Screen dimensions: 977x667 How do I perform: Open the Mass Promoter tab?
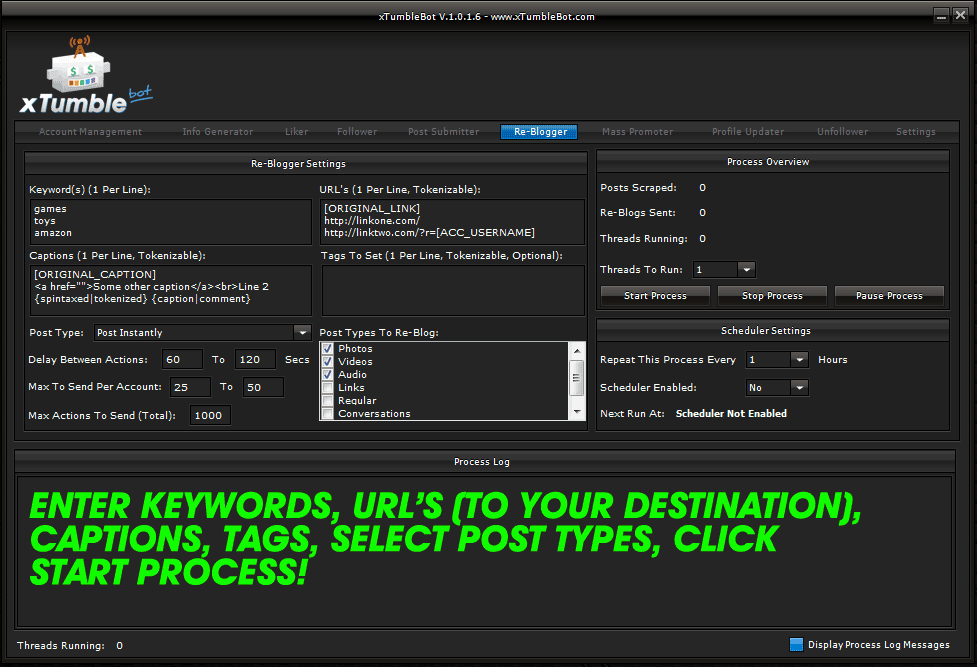pyautogui.click(x=637, y=132)
